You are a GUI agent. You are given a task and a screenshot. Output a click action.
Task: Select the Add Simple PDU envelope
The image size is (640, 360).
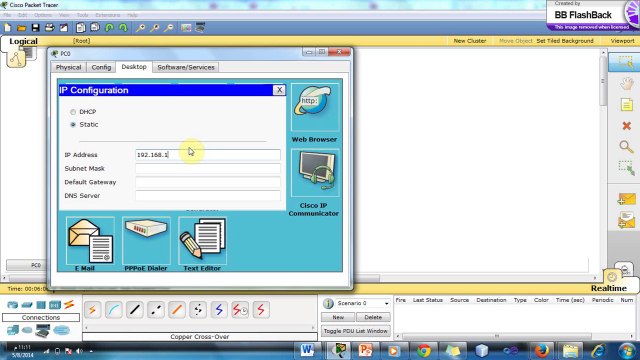627,199
